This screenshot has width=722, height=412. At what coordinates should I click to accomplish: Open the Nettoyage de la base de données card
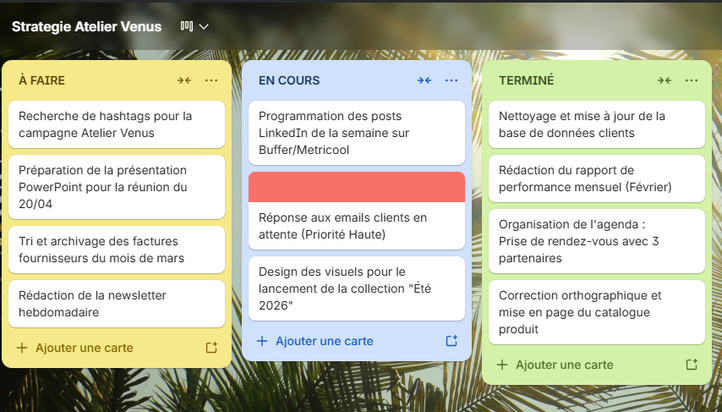(x=596, y=124)
